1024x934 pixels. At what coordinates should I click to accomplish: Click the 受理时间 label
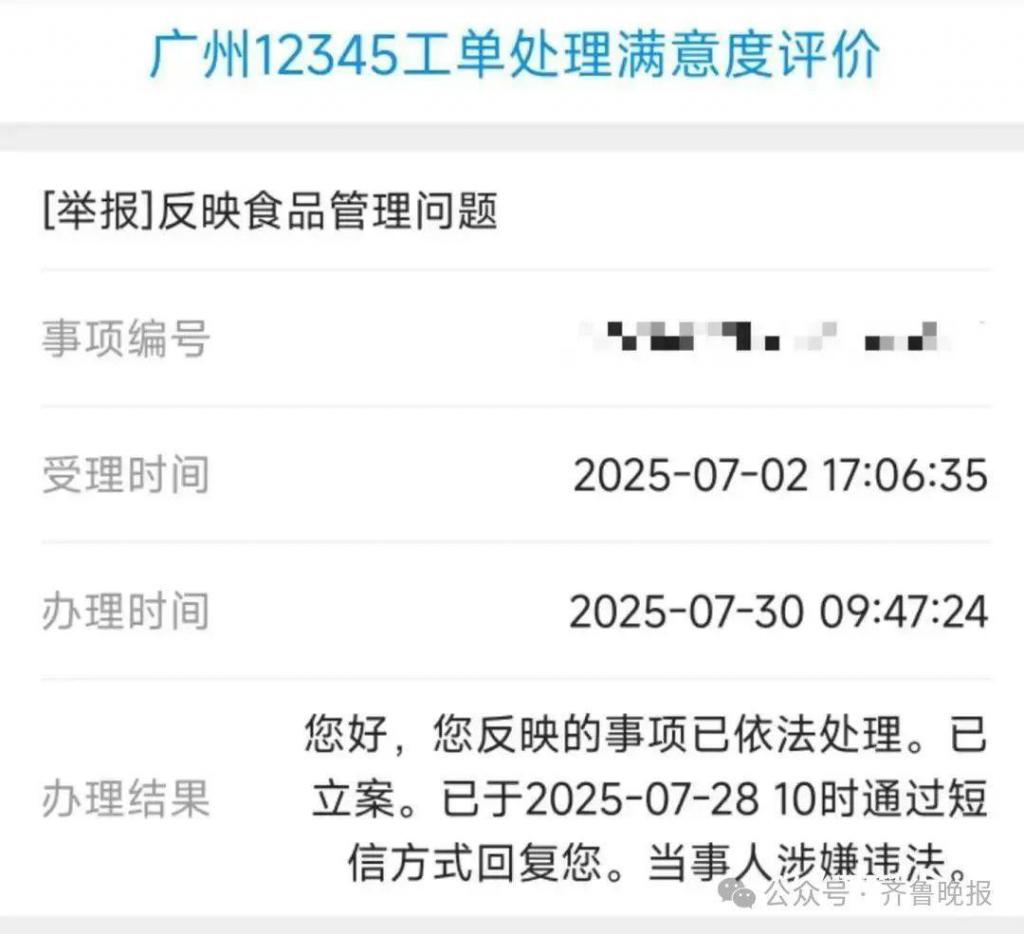pos(125,475)
